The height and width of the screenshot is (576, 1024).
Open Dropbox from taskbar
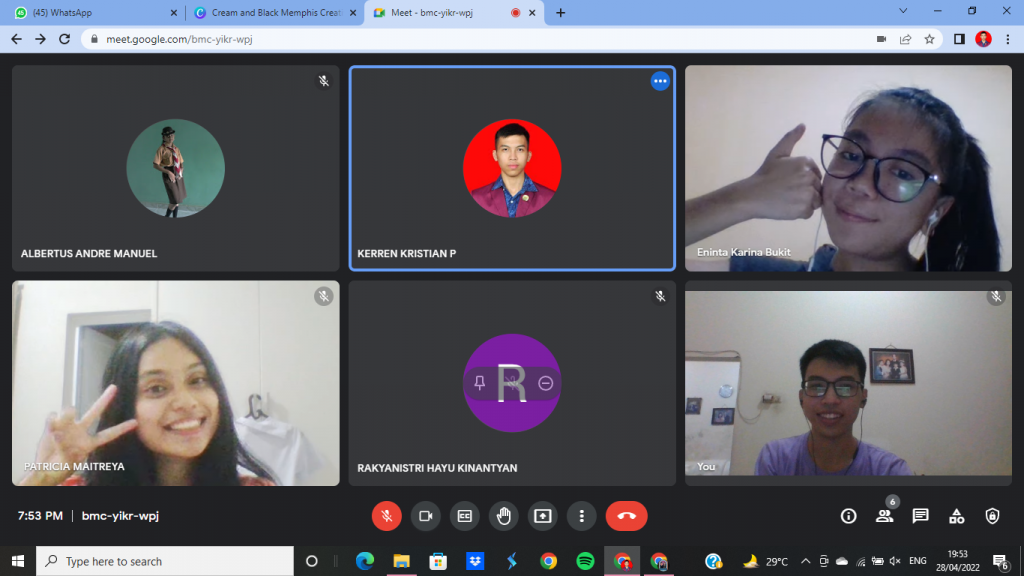pyautogui.click(x=475, y=561)
